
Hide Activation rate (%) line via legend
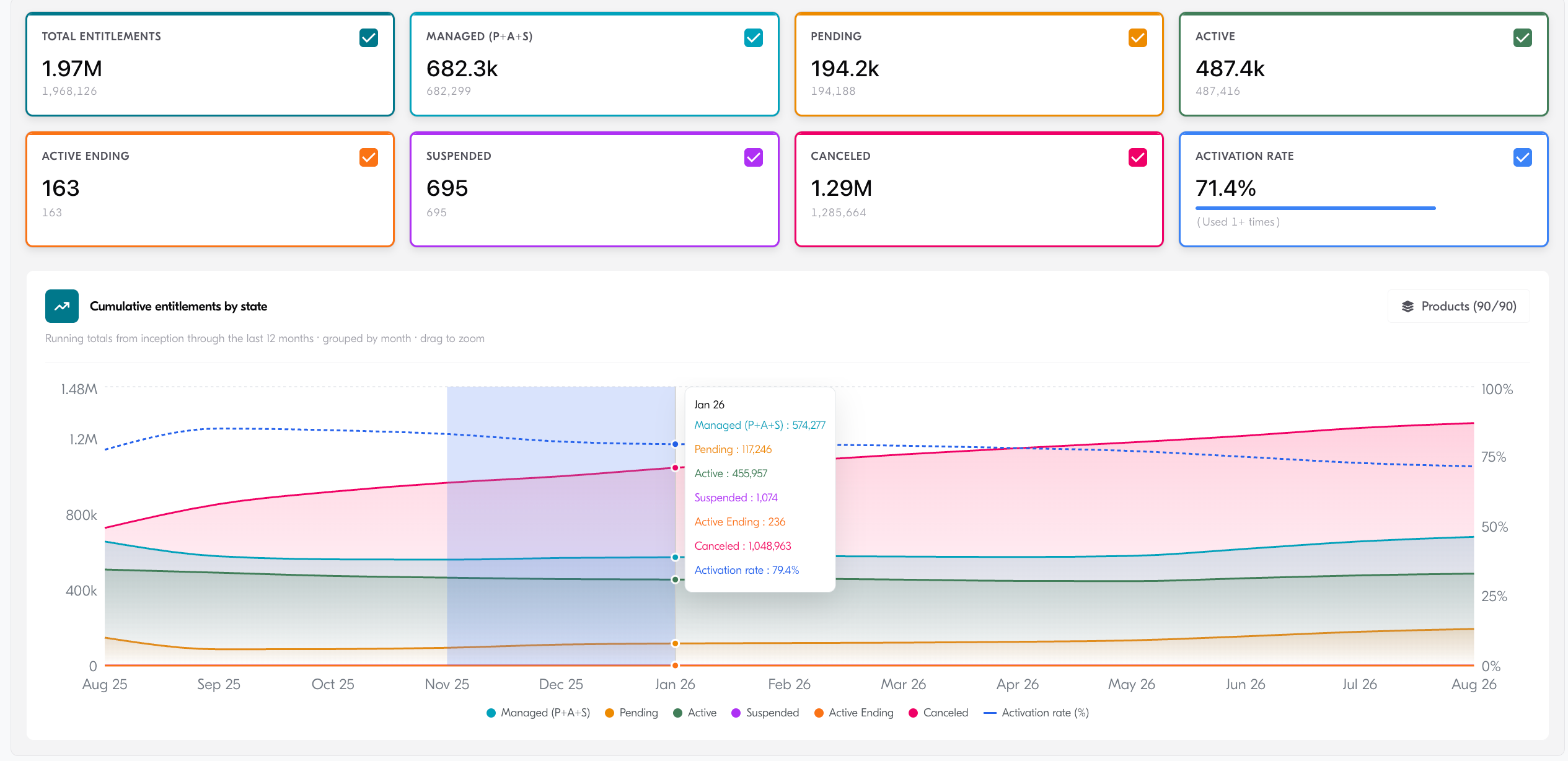[1036, 713]
